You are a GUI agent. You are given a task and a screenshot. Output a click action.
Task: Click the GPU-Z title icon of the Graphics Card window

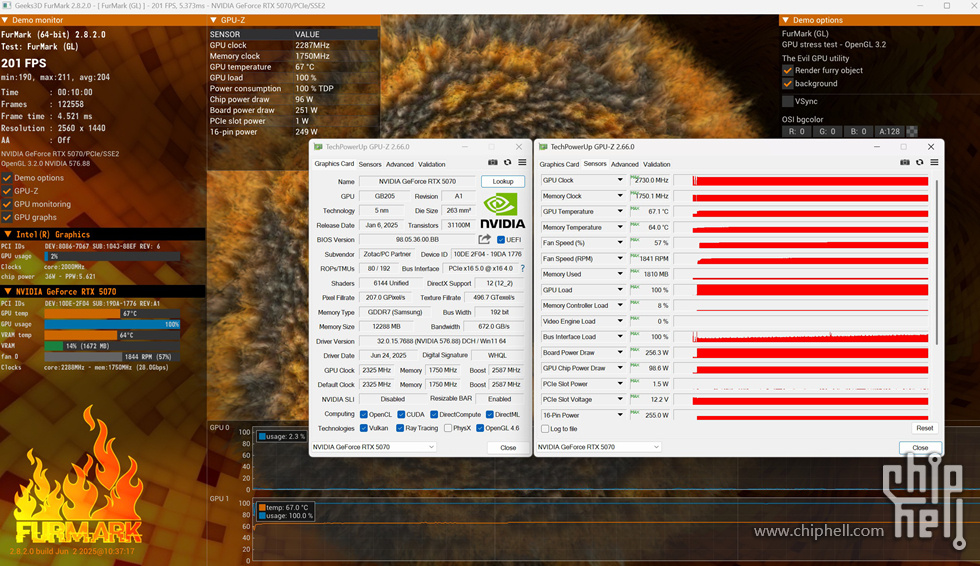pyautogui.click(x=318, y=147)
